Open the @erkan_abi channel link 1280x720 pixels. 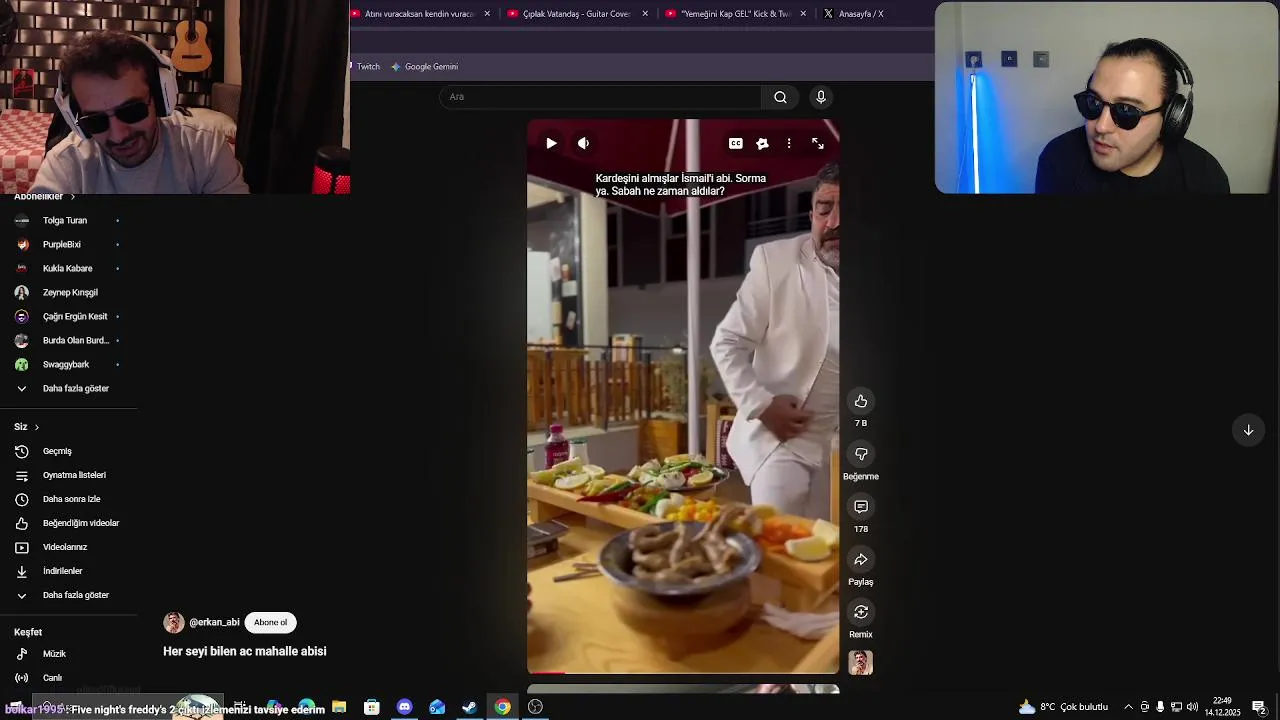pyautogui.click(x=214, y=622)
